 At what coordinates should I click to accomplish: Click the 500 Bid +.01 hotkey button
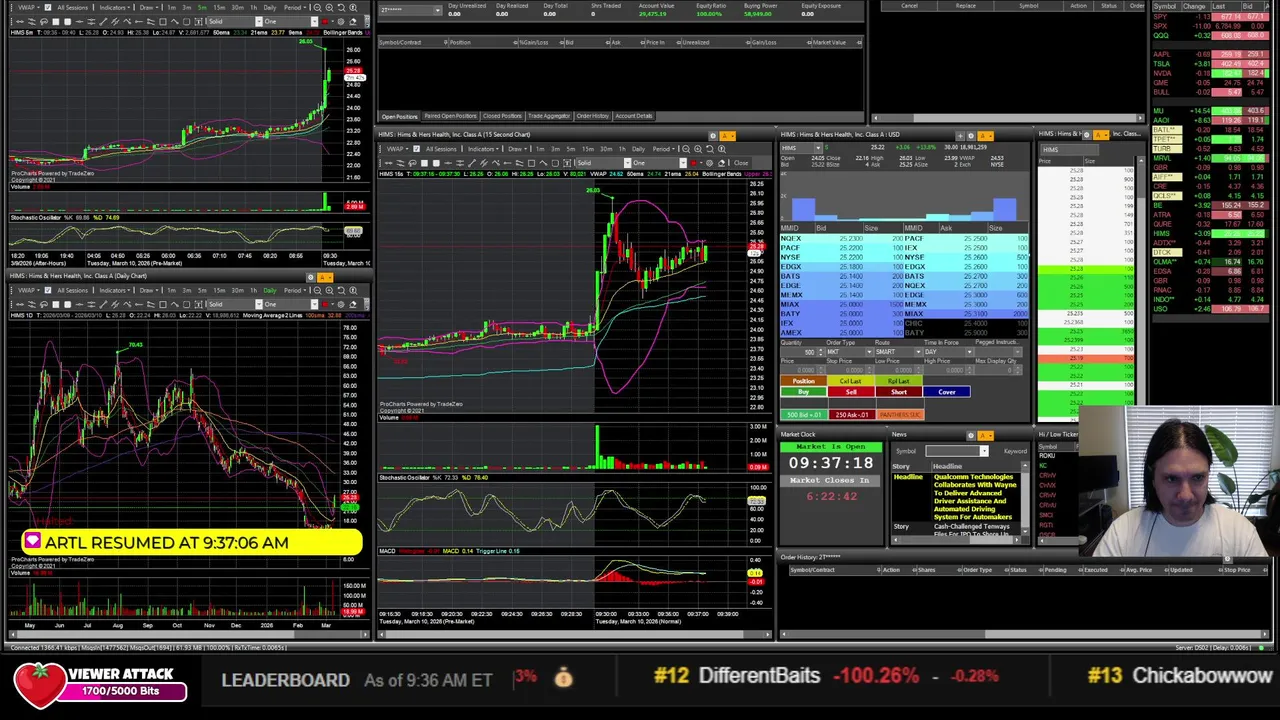(803, 415)
